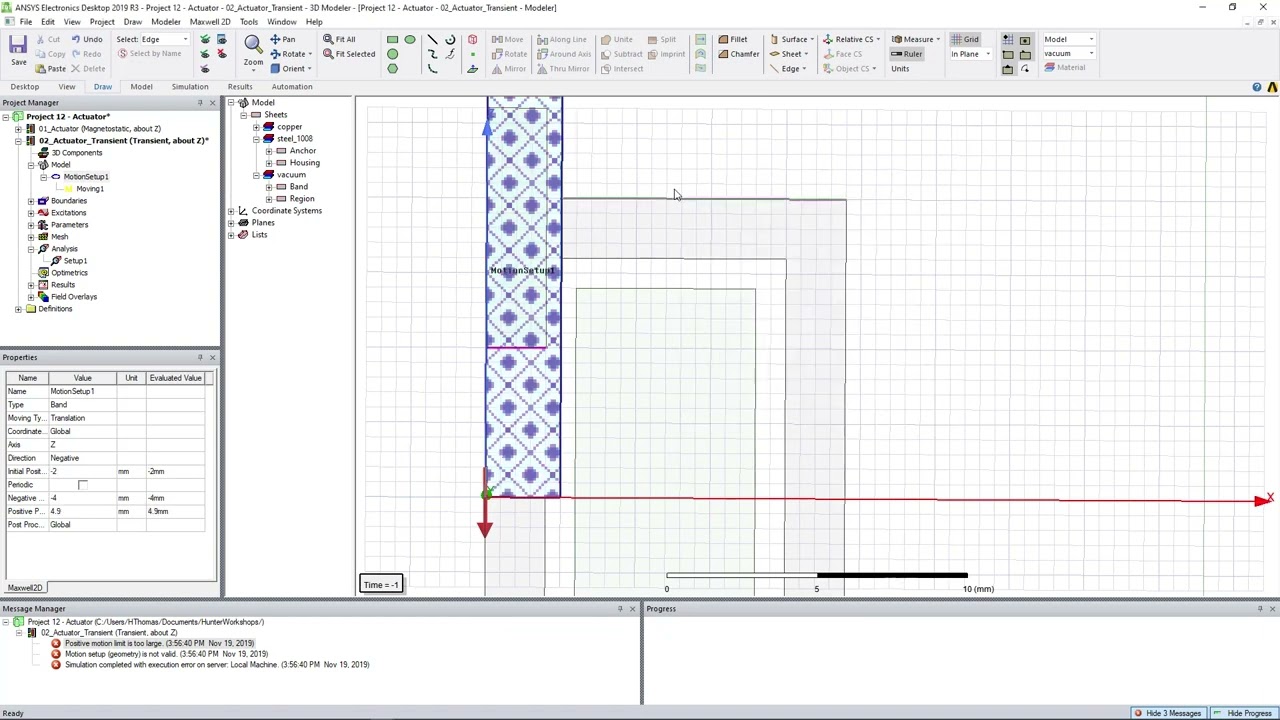Click the Optimetrics tree icon
The width and height of the screenshot is (1280, 720).
tap(43, 273)
